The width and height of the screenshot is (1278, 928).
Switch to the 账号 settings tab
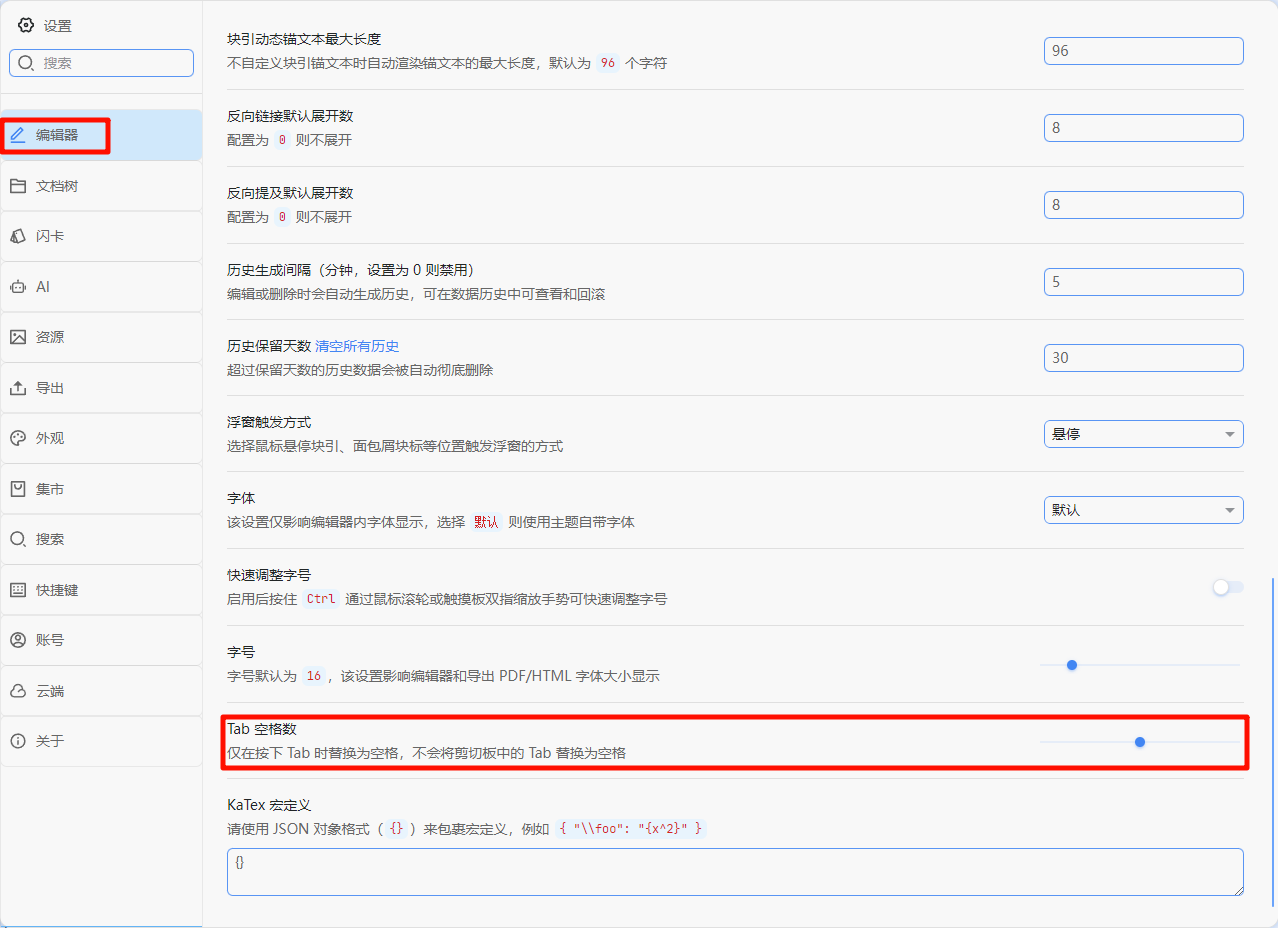click(50, 640)
